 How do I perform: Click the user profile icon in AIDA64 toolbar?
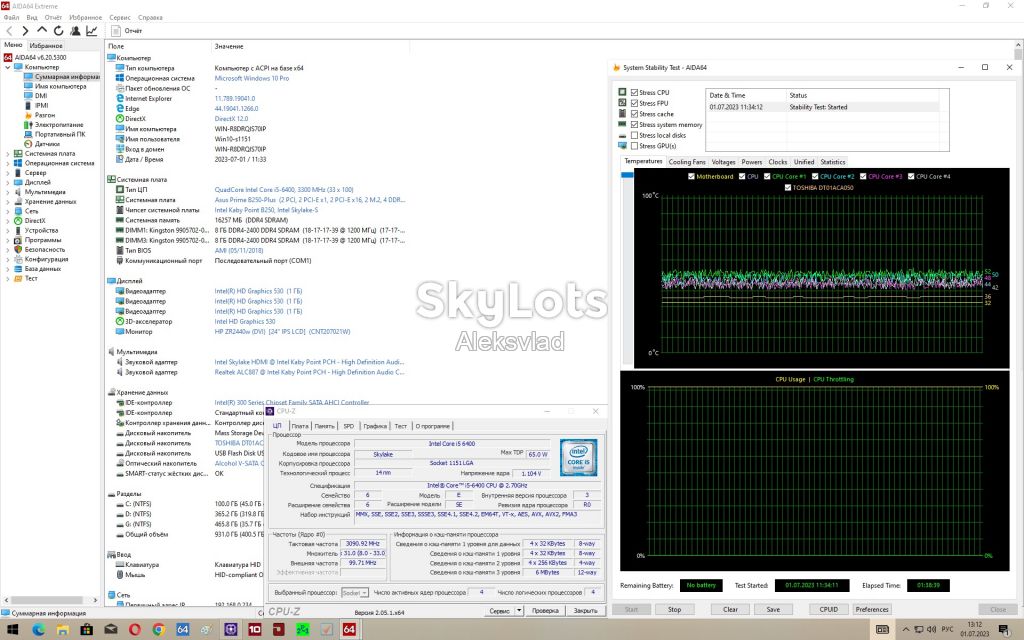75,31
